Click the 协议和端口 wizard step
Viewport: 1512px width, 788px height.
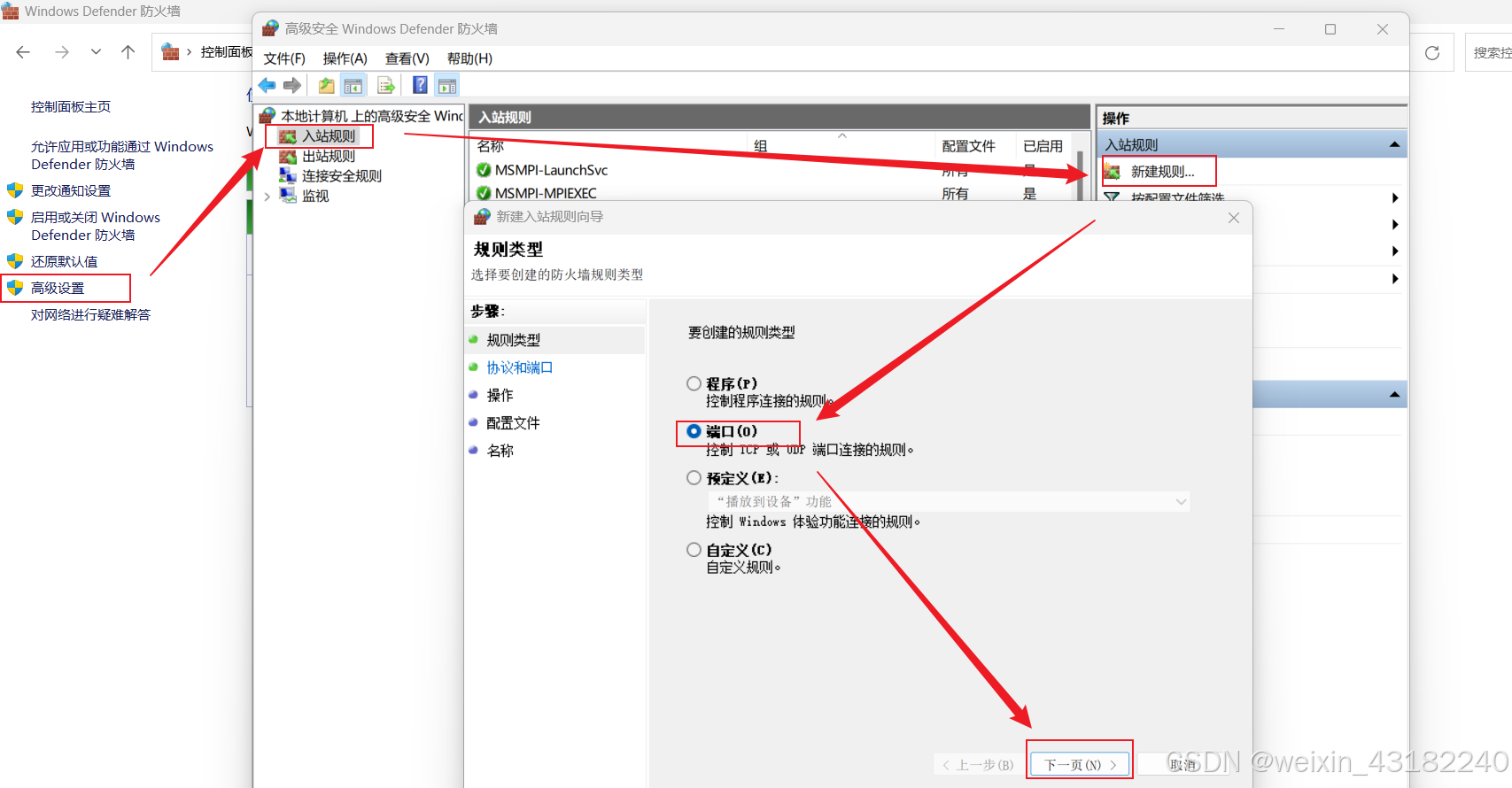pos(520,367)
